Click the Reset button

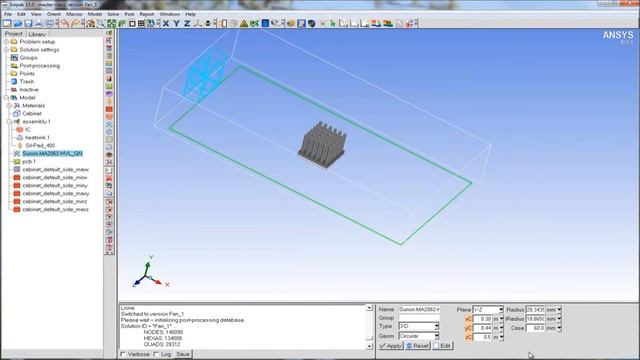tap(418, 346)
